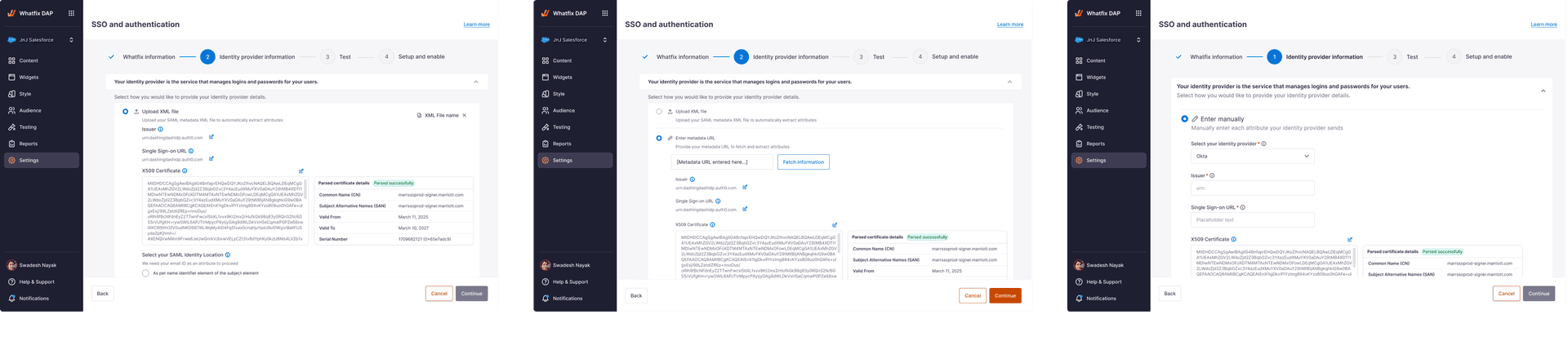Open Style in middle panel sidebar
Viewport: 1568px width, 341px height.
pyautogui.click(x=575, y=94)
